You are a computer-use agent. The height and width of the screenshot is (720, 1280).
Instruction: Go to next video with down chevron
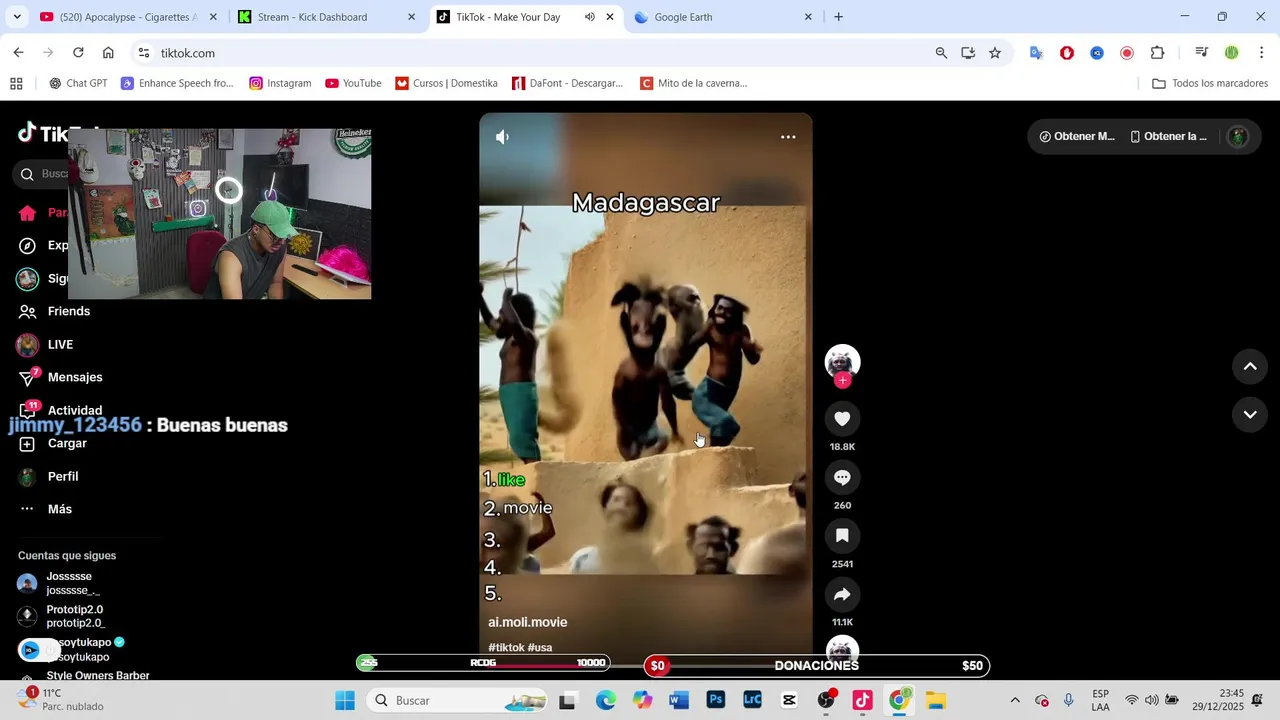(1250, 414)
